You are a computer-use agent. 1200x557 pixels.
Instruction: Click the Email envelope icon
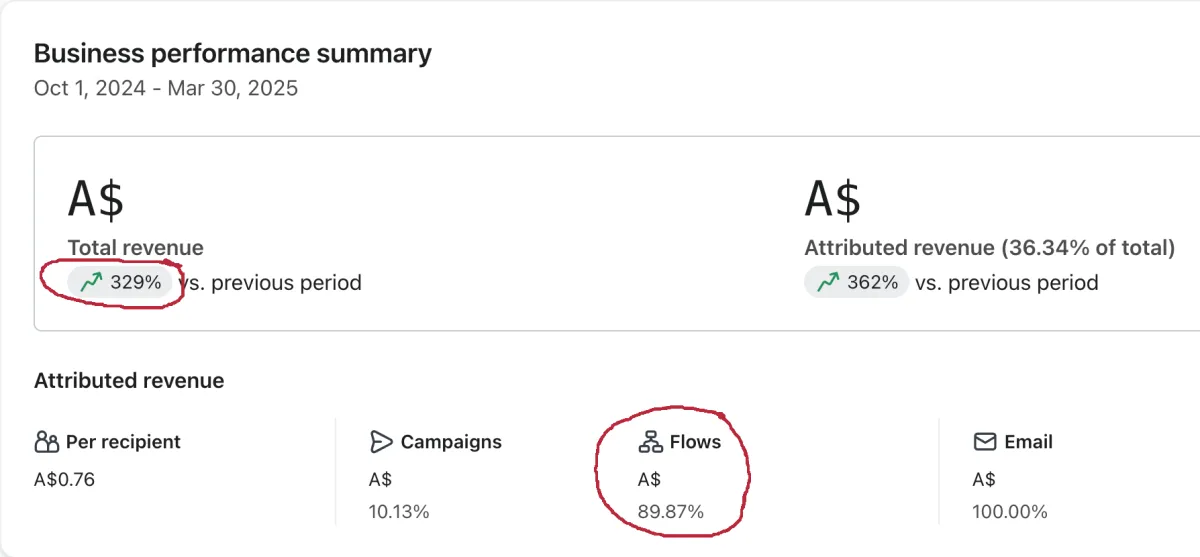pyautogui.click(x=985, y=442)
